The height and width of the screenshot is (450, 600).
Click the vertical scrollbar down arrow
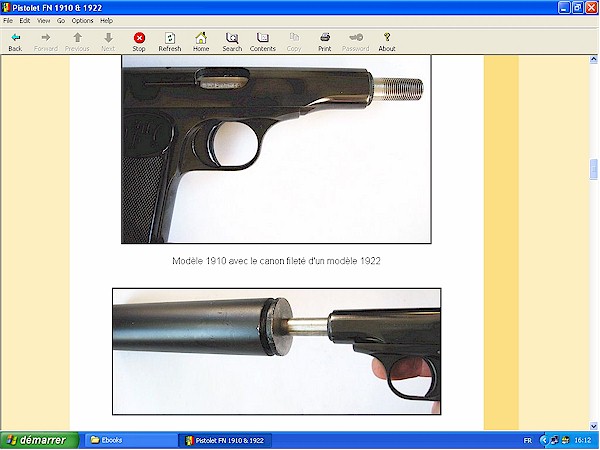594,426
